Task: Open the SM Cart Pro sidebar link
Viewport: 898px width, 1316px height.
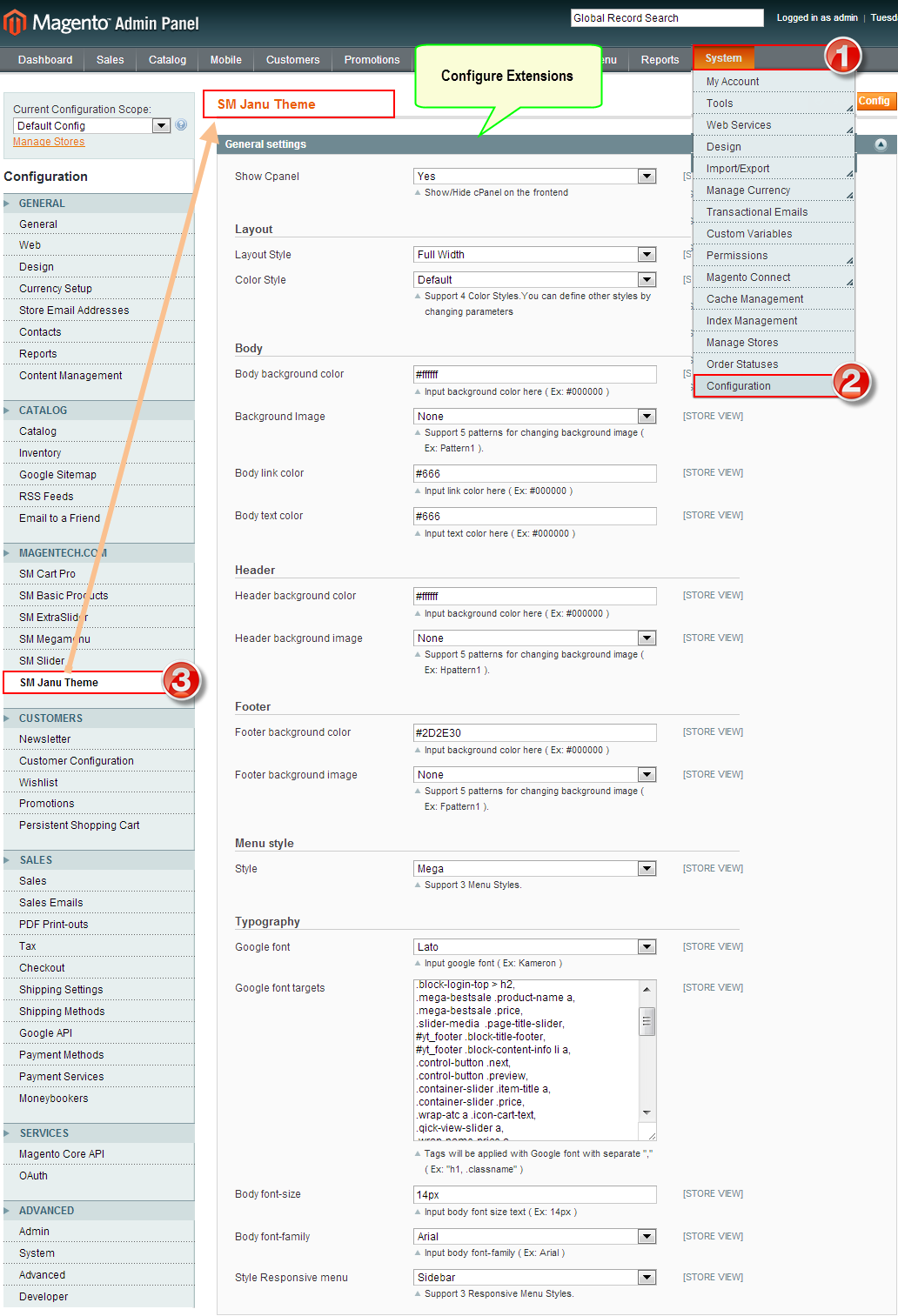Action: pyautogui.click(x=47, y=574)
